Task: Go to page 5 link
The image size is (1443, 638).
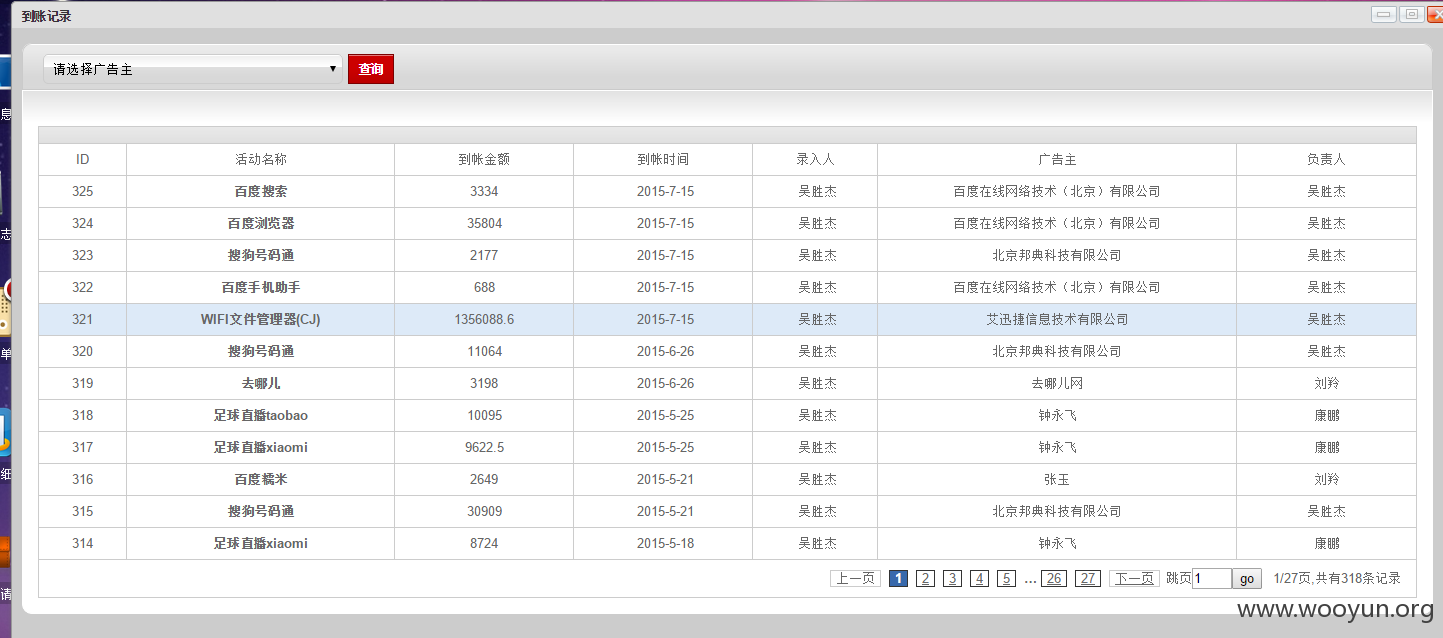Action: (x=1006, y=578)
